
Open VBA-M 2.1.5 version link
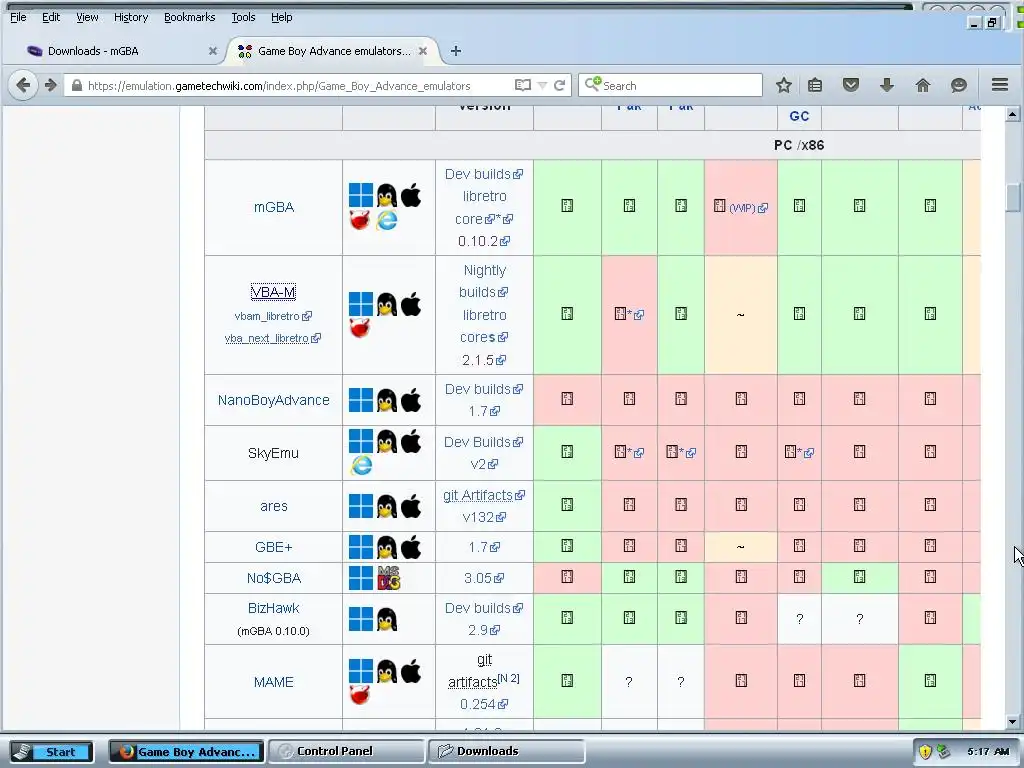coord(484,360)
